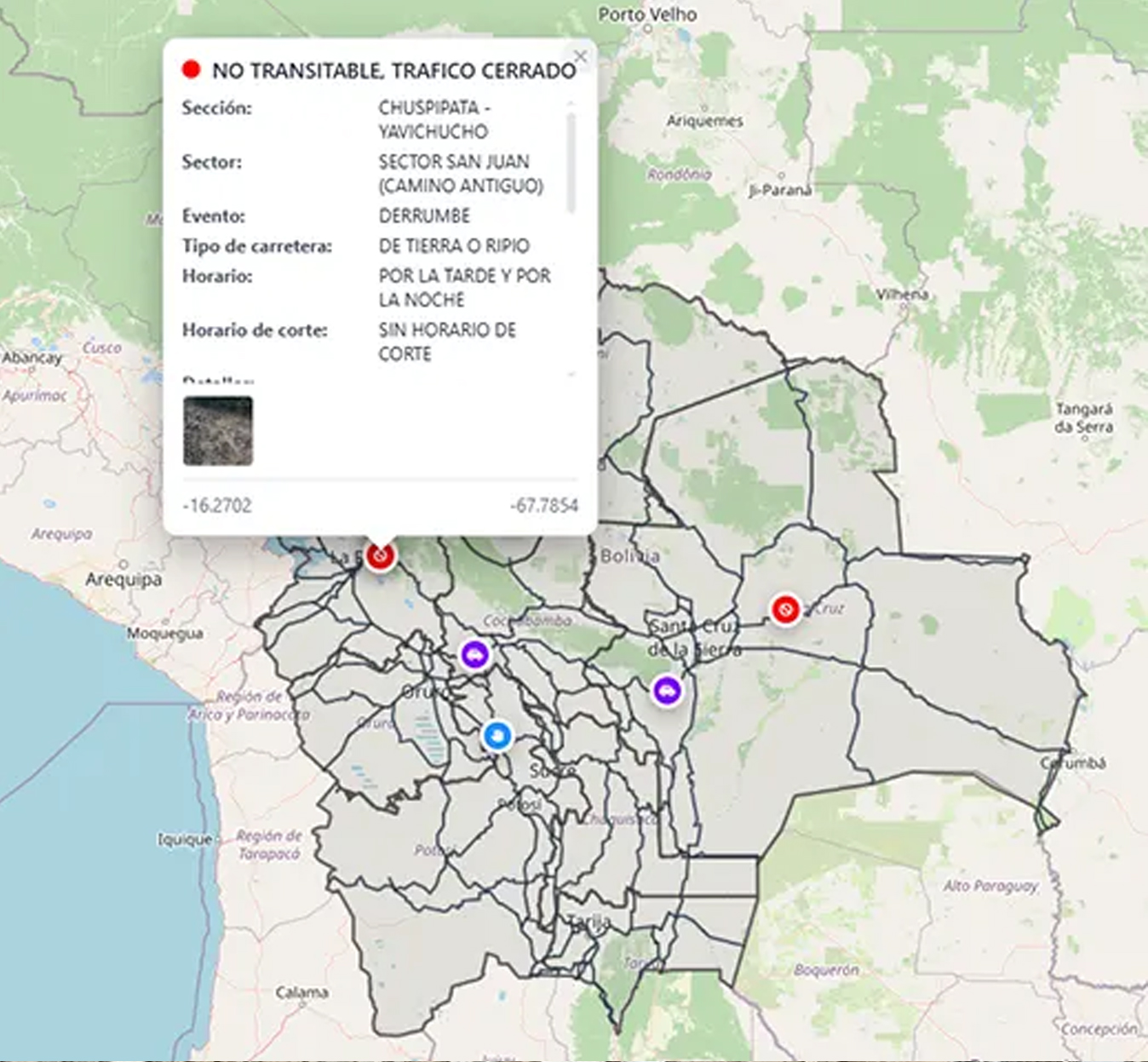Click the NO TRANSITABLE, TRAFICO CERRADO title
The height and width of the screenshot is (1062, 1148).
pos(393,71)
